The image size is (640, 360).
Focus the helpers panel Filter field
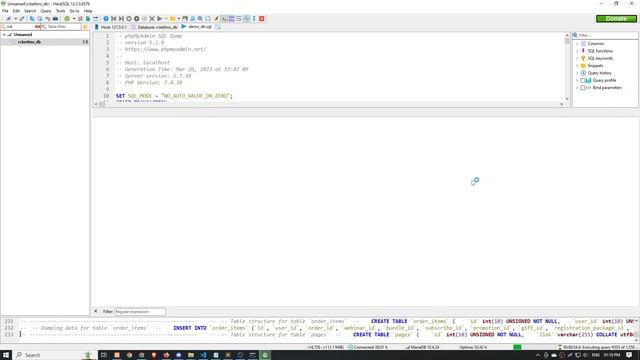pos(606,36)
